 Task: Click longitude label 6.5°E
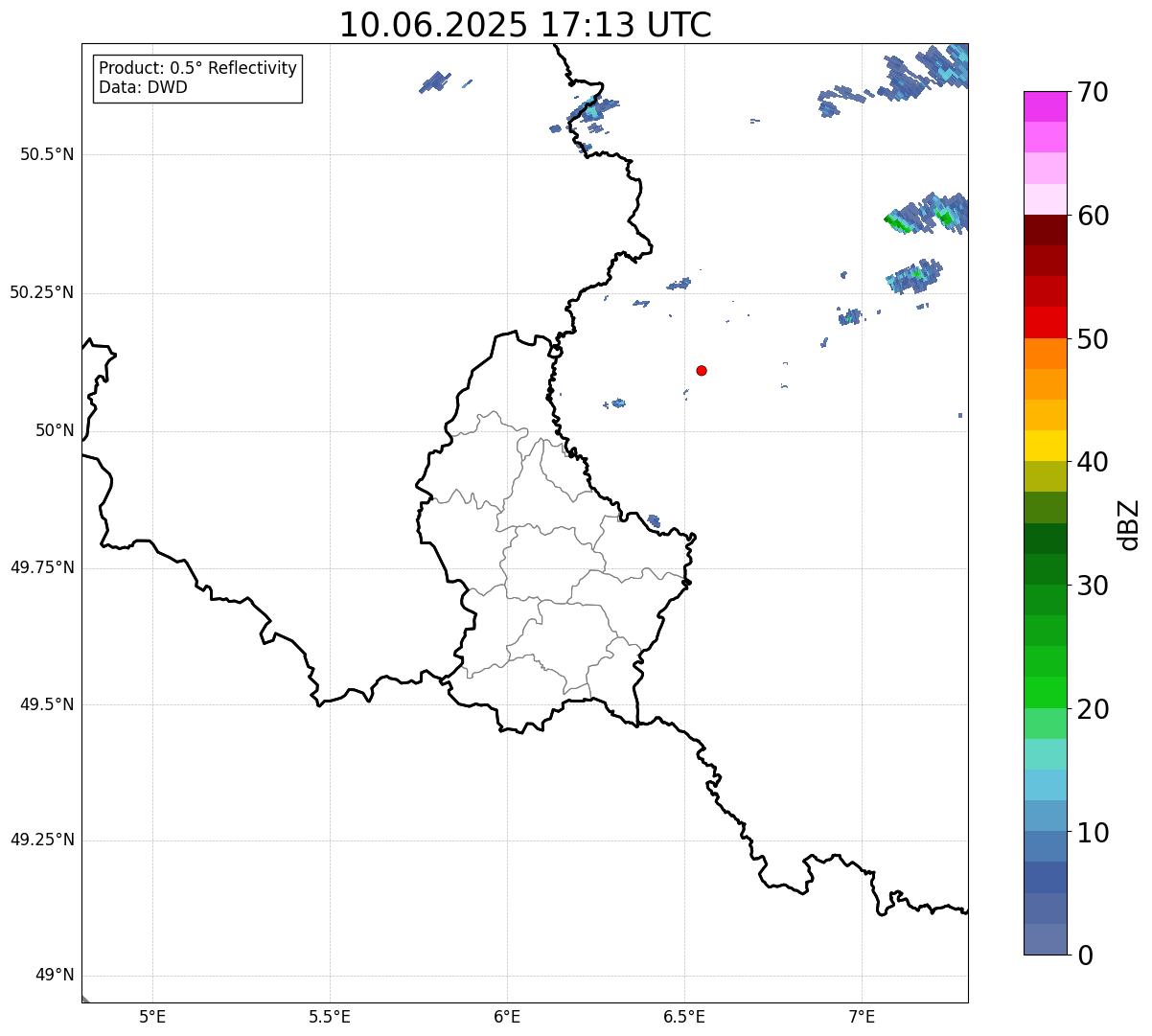pyautogui.click(x=684, y=1016)
